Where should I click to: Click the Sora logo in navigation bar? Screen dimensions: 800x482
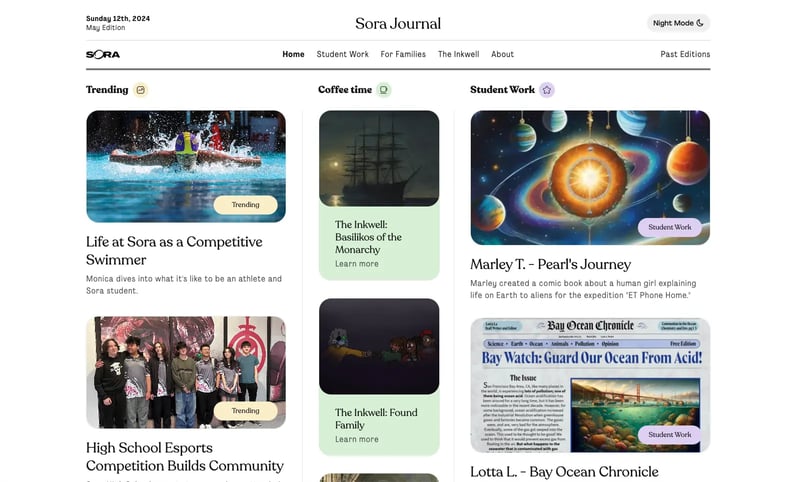coord(103,54)
